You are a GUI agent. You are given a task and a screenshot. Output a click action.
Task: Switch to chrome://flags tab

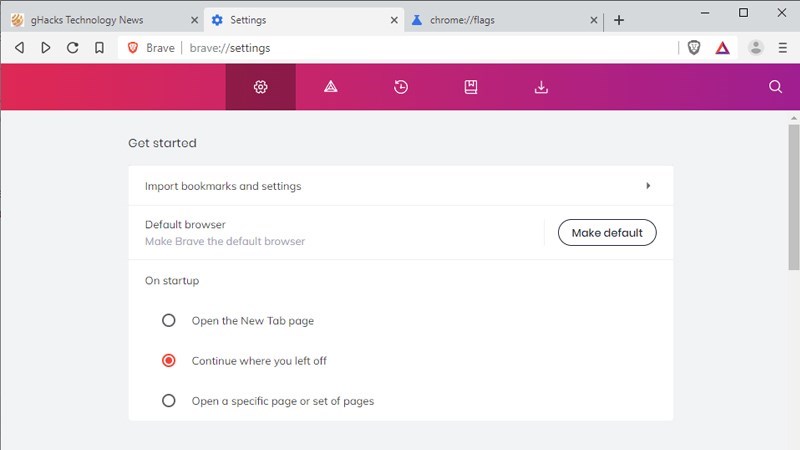point(504,20)
